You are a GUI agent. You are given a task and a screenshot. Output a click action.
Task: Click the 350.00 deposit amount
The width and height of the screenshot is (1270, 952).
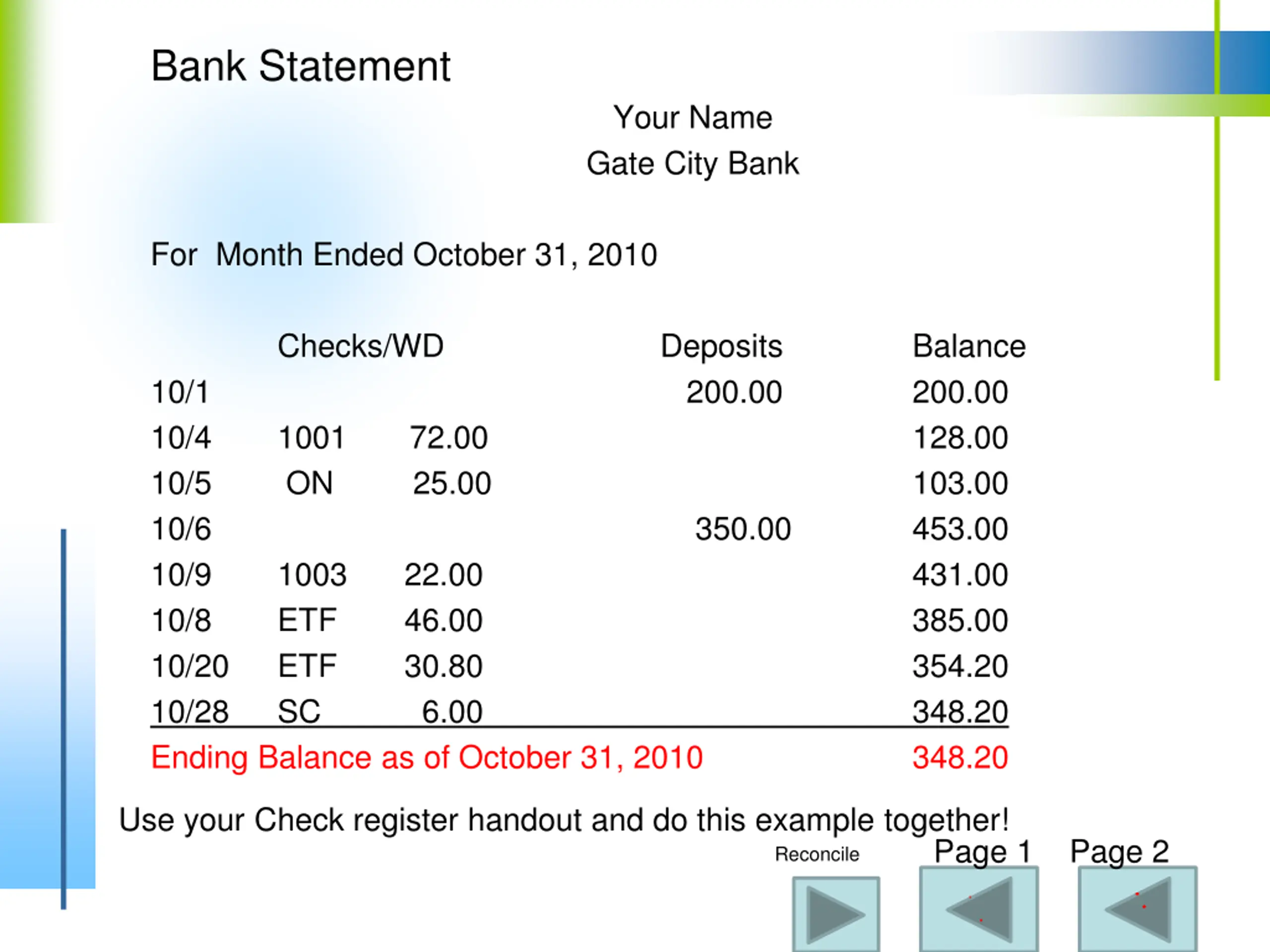tap(743, 529)
